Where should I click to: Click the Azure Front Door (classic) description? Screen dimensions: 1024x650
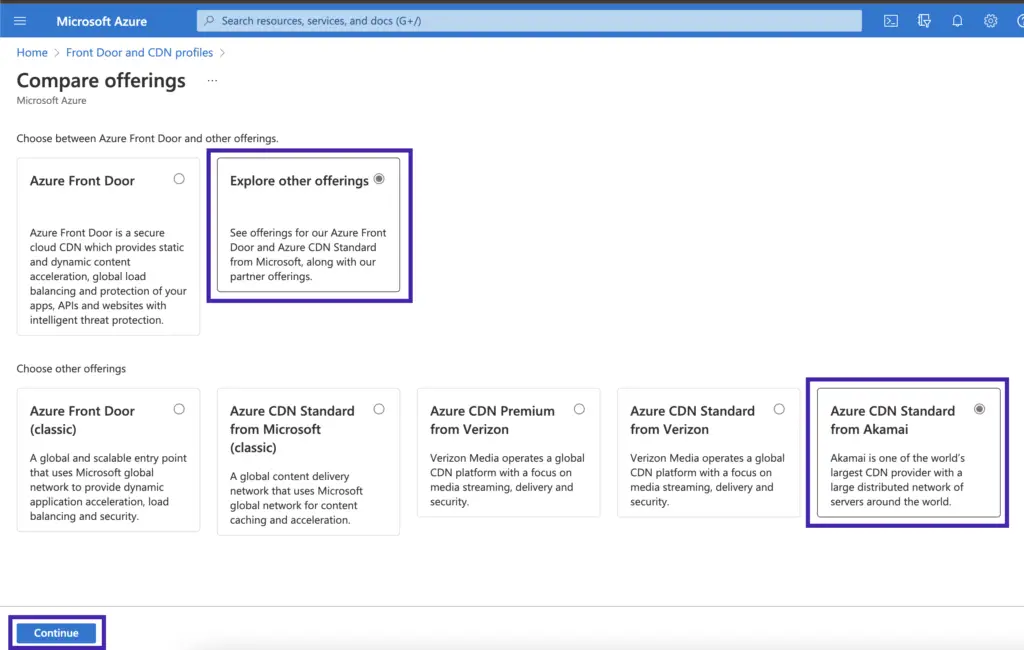108,487
